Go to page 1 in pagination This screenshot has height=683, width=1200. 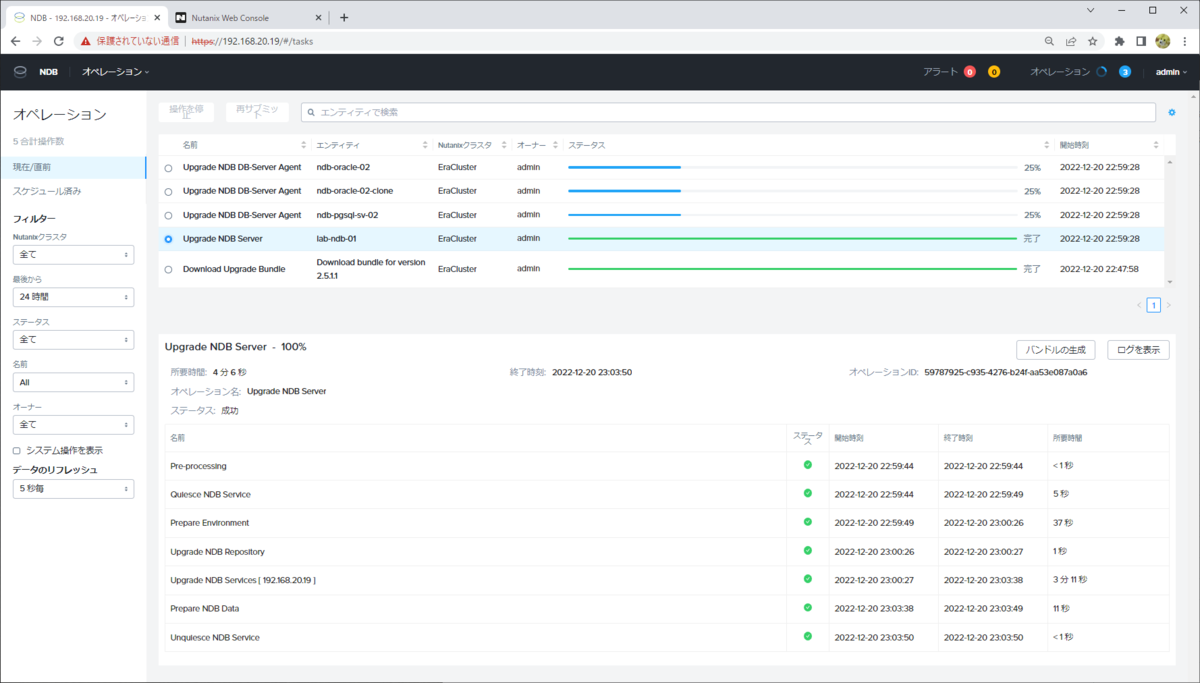pos(1153,305)
